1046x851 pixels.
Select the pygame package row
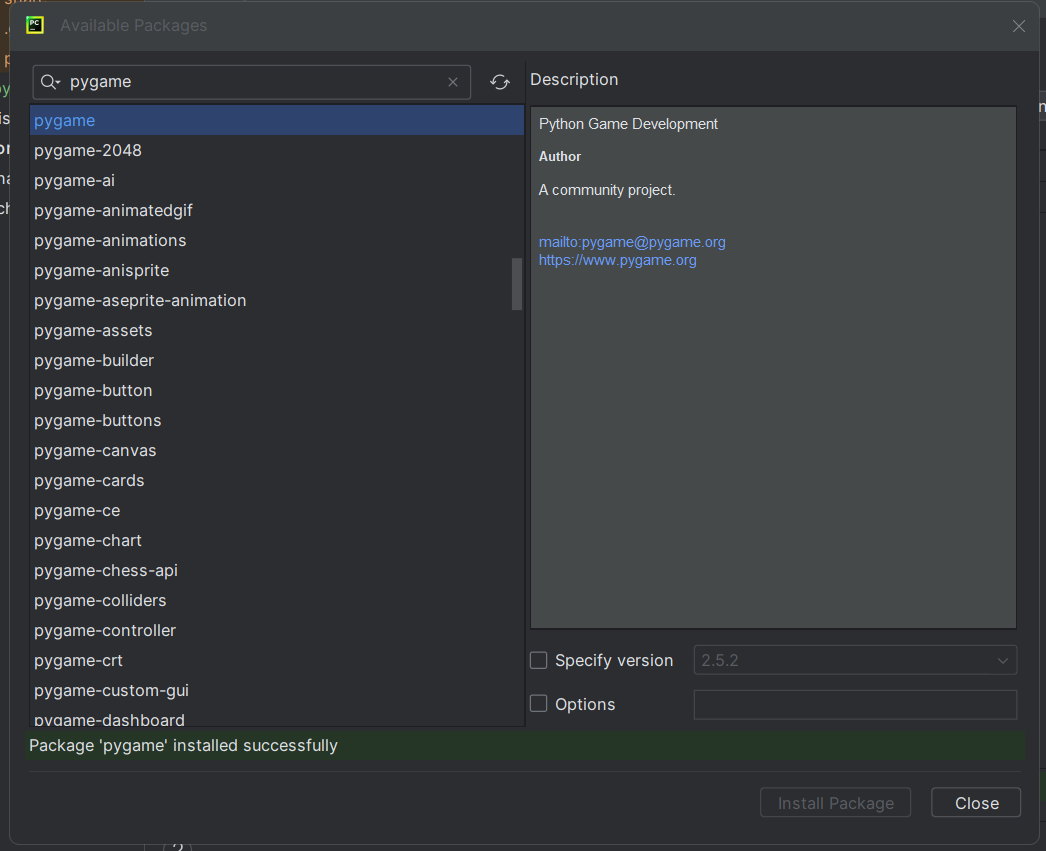click(x=277, y=121)
